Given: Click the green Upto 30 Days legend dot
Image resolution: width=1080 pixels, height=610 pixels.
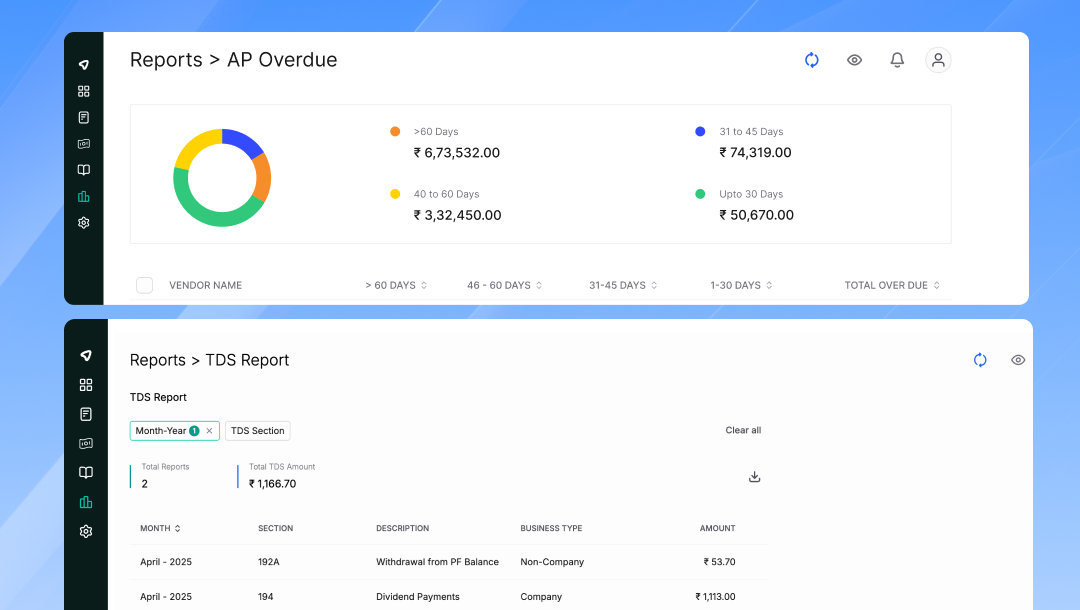Looking at the screenshot, I should click(x=700, y=194).
